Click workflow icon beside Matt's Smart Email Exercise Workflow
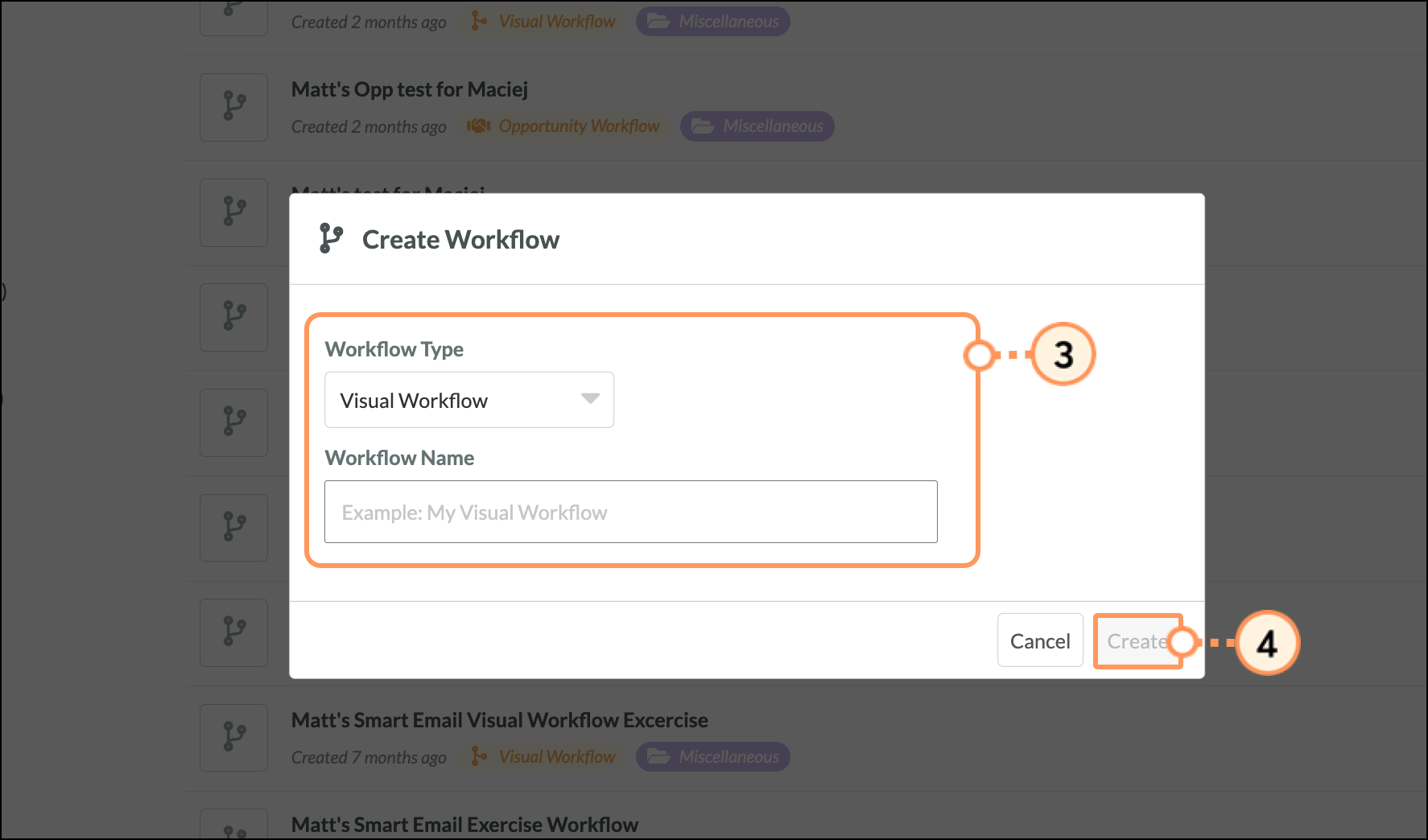This screenshot has height=840, width=1428. click(x=233, y=827)
